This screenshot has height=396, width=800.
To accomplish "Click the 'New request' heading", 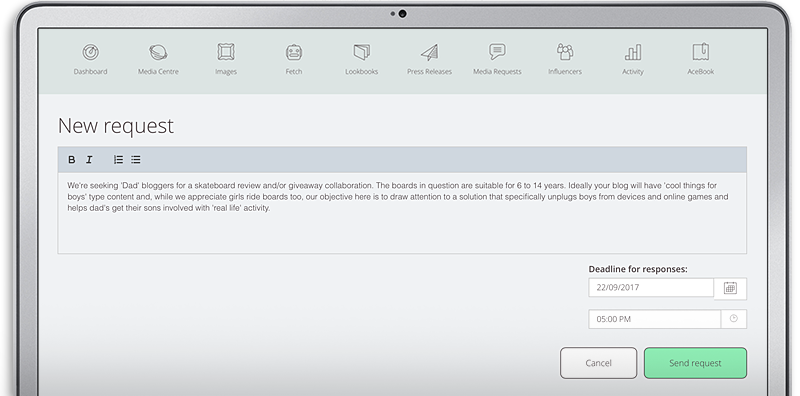I will 116,126.
